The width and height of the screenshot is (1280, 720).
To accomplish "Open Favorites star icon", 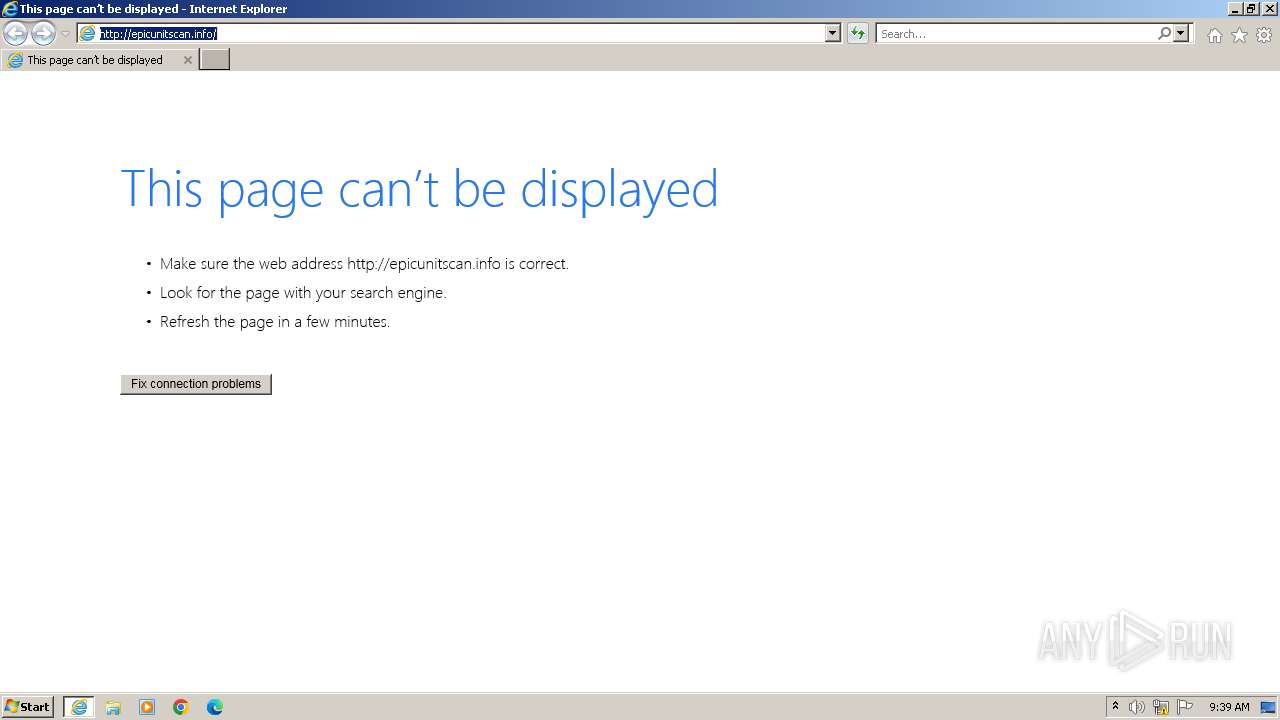I will point(1239,35).
